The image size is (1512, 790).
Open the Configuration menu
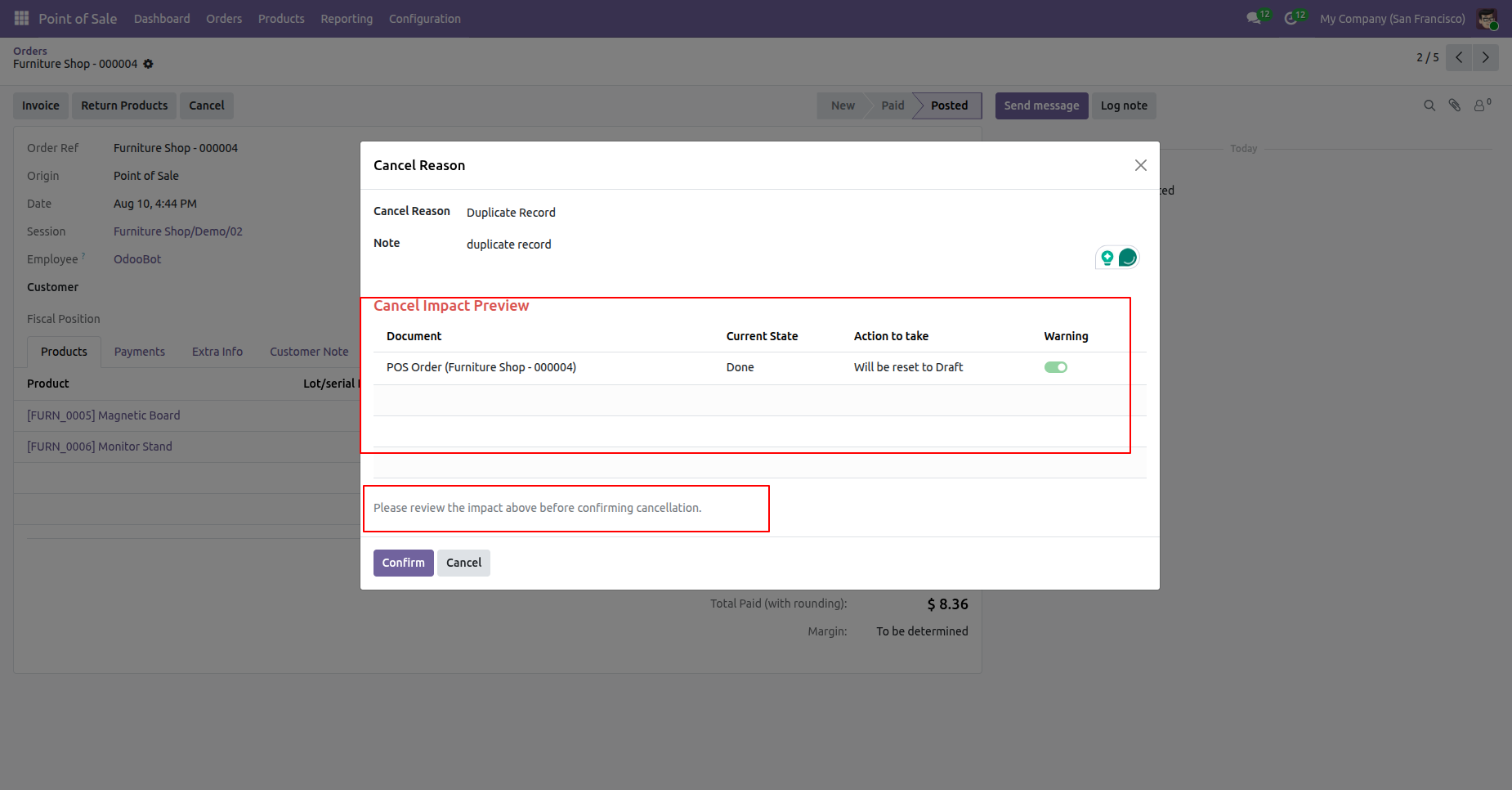pyautogui.click(x=425, y=18)
